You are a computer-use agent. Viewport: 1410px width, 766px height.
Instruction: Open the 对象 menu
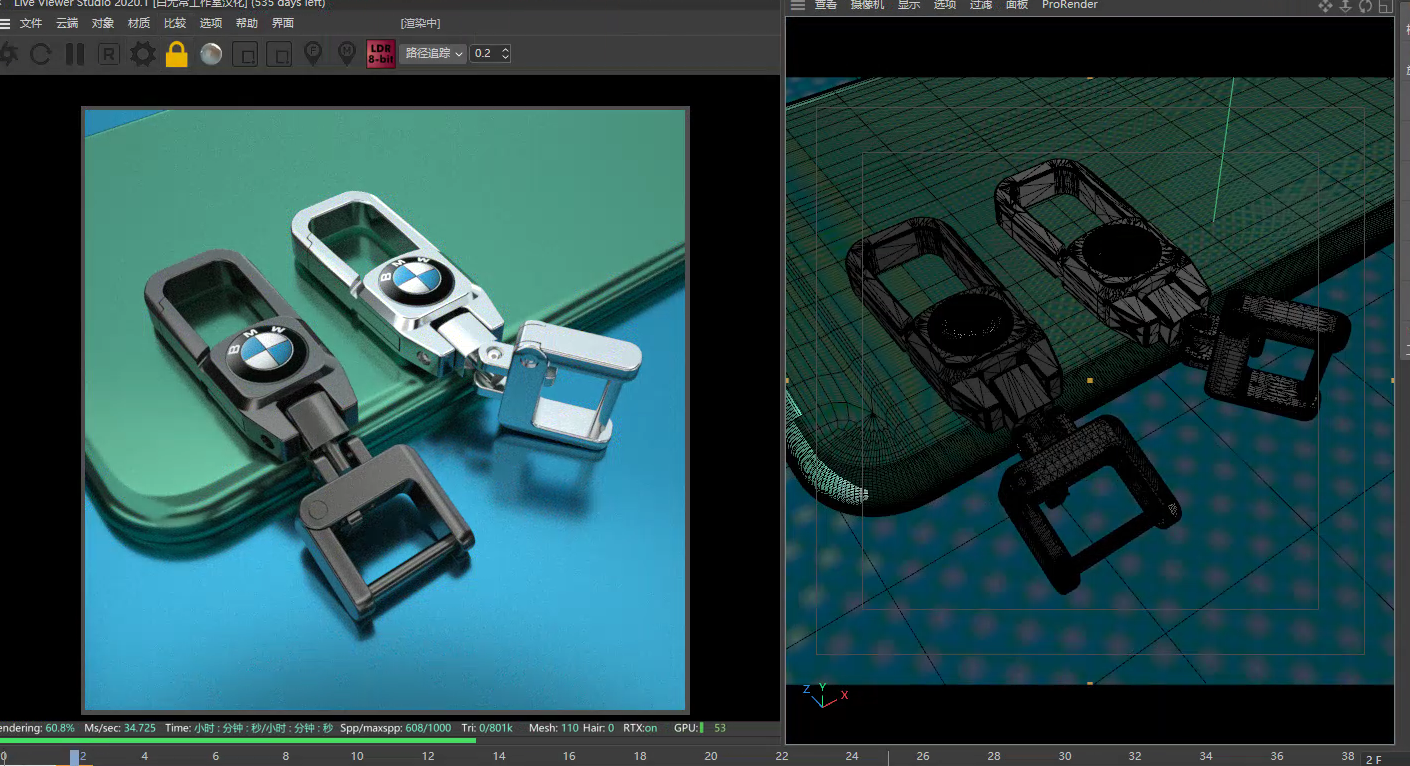[103, 23]
